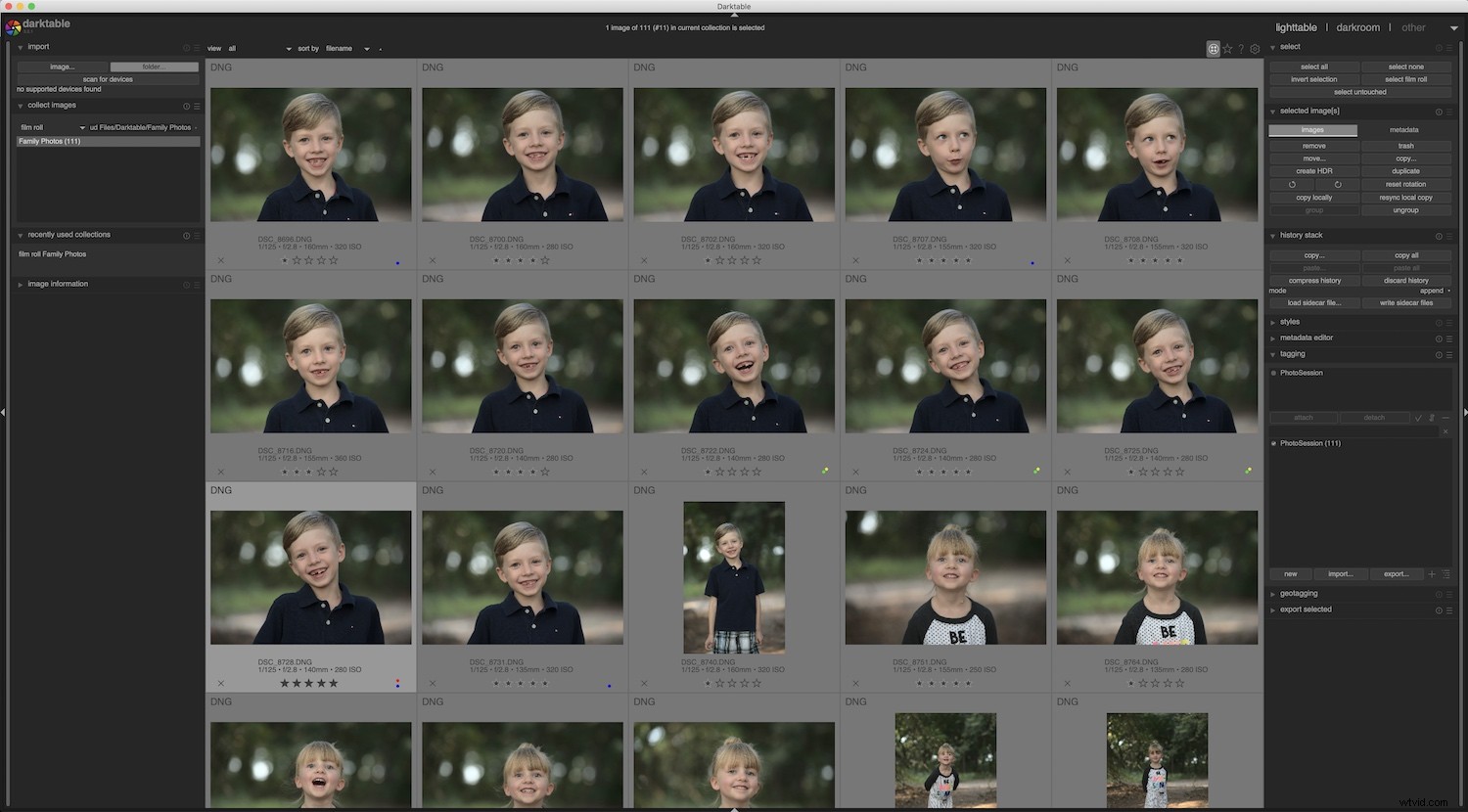
Task: Click the select all button
Action: point(1312,67)
